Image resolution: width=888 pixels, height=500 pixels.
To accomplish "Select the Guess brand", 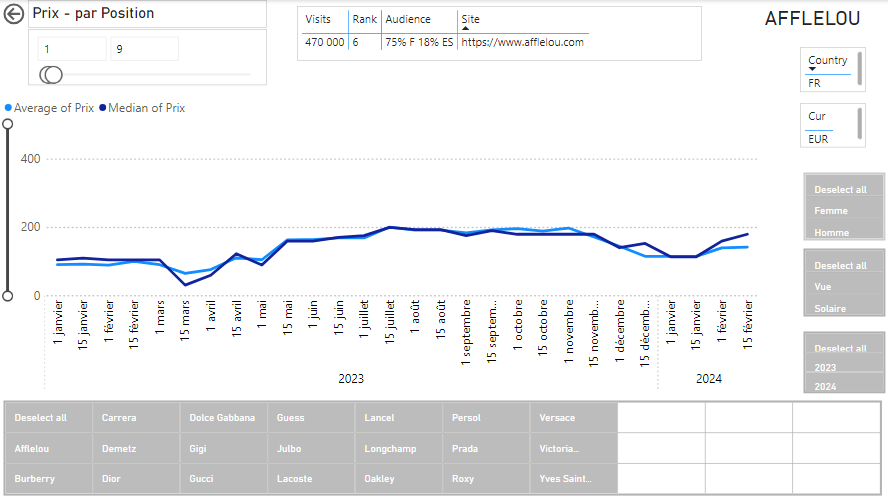I will click(311, 417).
